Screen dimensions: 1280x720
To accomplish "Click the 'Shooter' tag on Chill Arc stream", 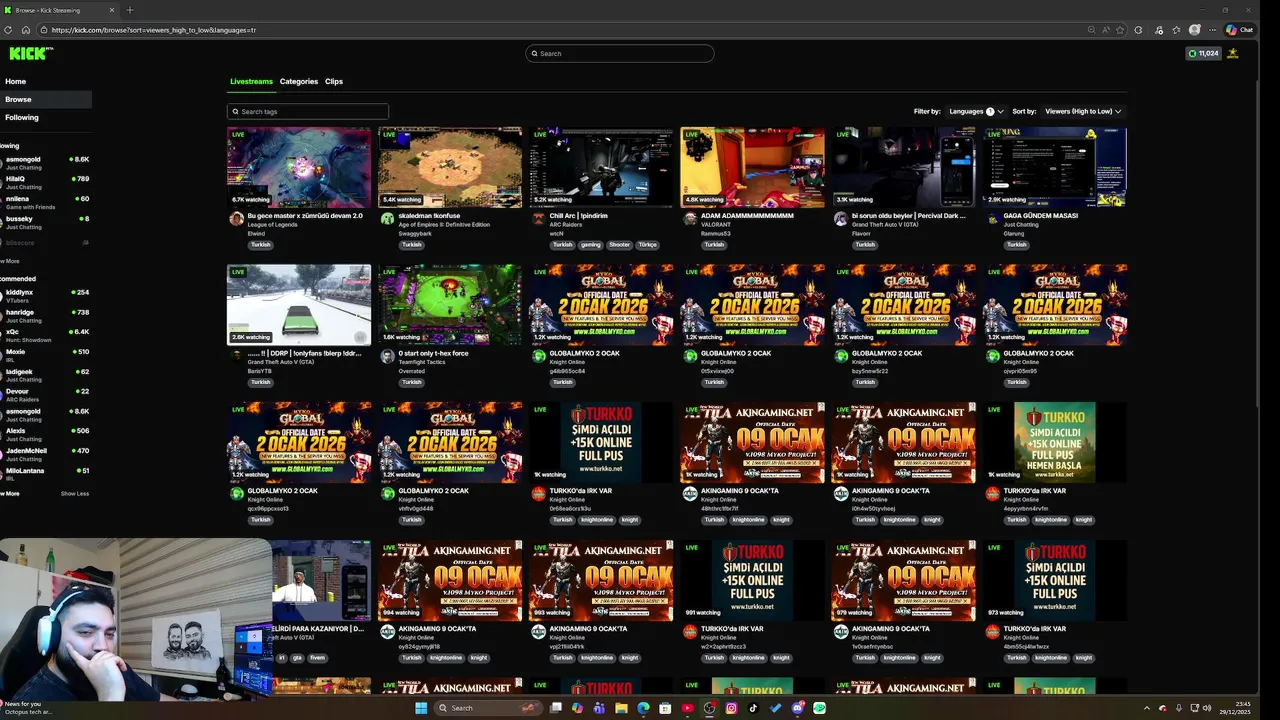I will pyautogui.click(x=620, y=244).
